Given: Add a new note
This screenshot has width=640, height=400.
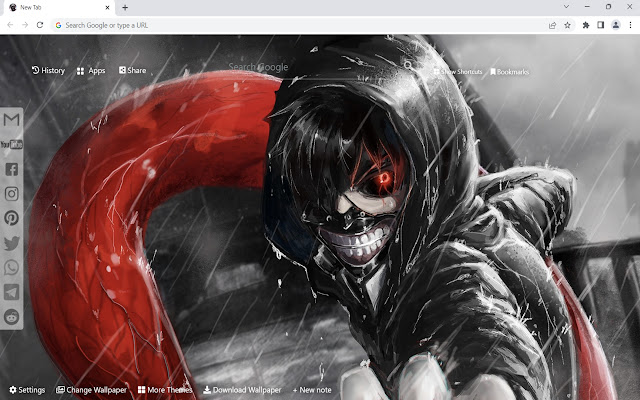Looking at the screenshot, I should 312,390.
